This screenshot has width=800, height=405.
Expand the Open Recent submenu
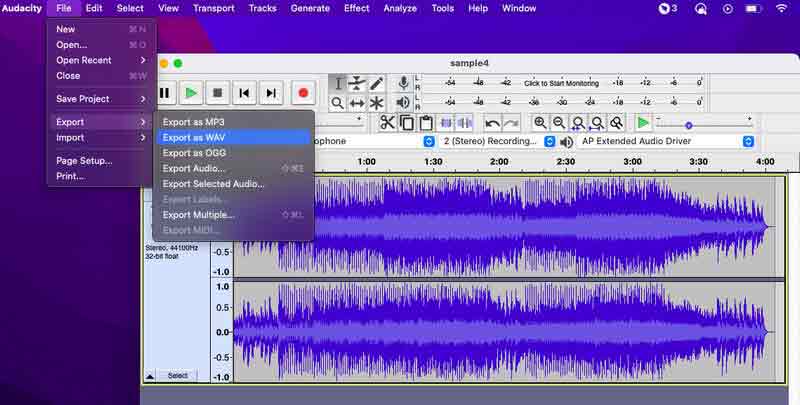coord(101,60)
